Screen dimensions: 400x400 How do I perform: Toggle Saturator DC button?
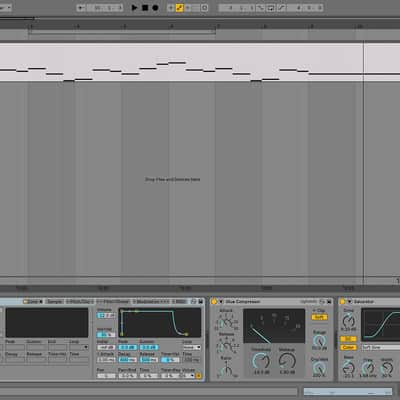point(348,339)
